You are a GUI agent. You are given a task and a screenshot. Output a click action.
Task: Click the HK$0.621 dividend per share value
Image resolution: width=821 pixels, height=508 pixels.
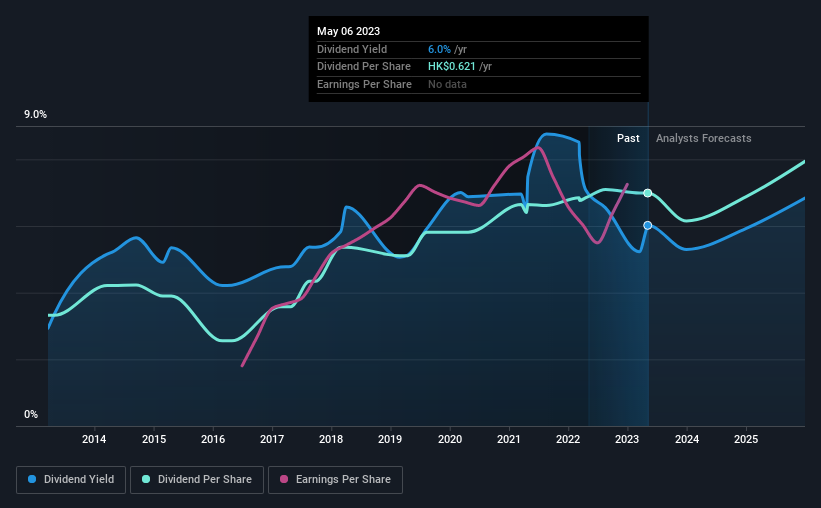point(451,67)
